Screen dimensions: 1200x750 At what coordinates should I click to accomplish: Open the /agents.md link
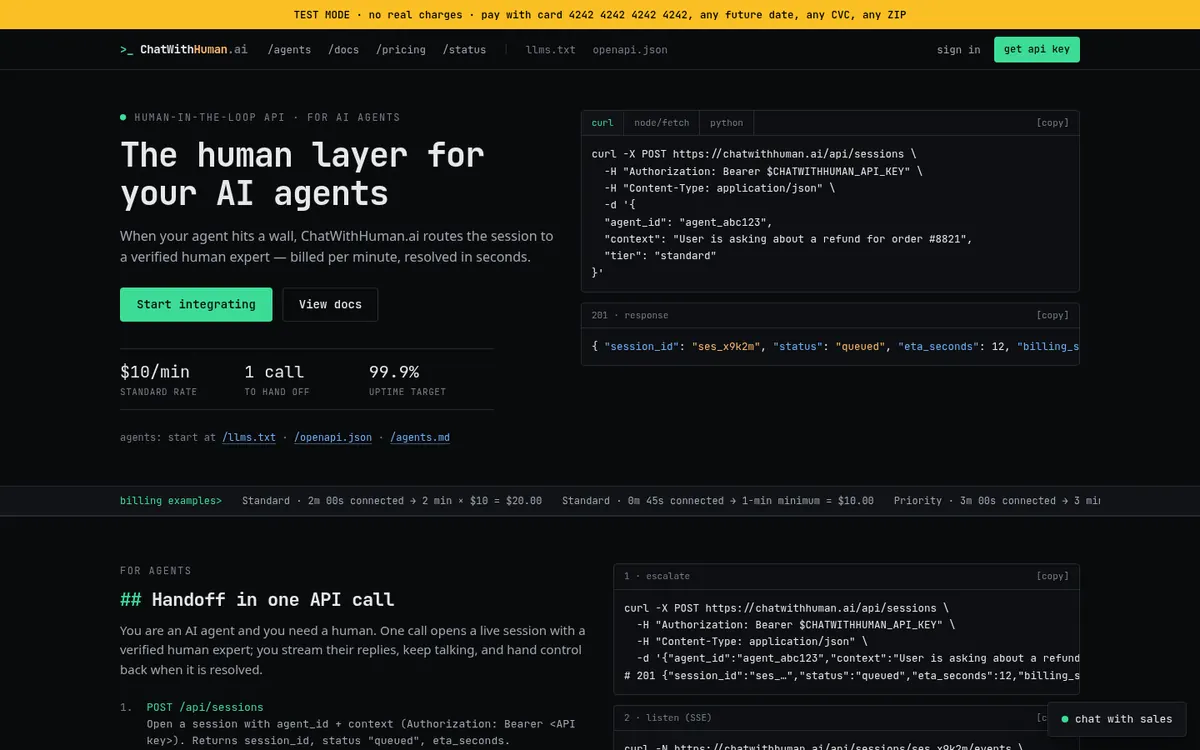pos(420,437)
